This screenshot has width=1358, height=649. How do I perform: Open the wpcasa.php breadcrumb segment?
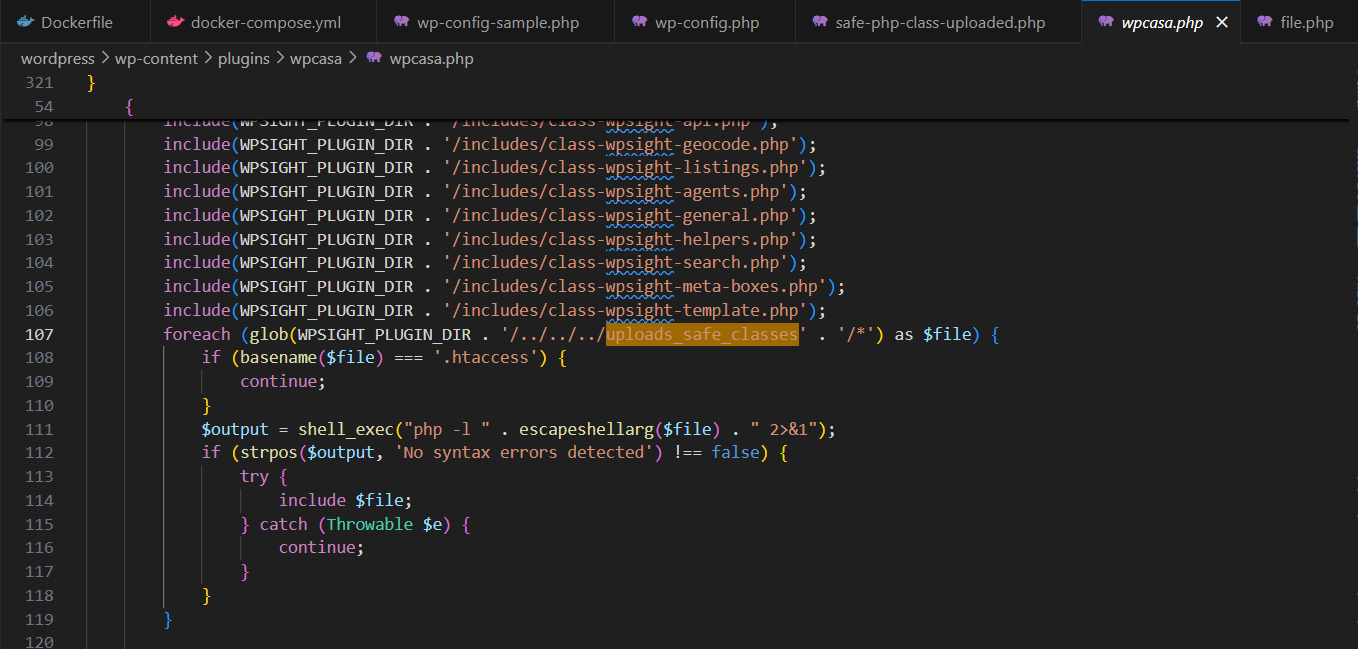click(x=431, y=59)
